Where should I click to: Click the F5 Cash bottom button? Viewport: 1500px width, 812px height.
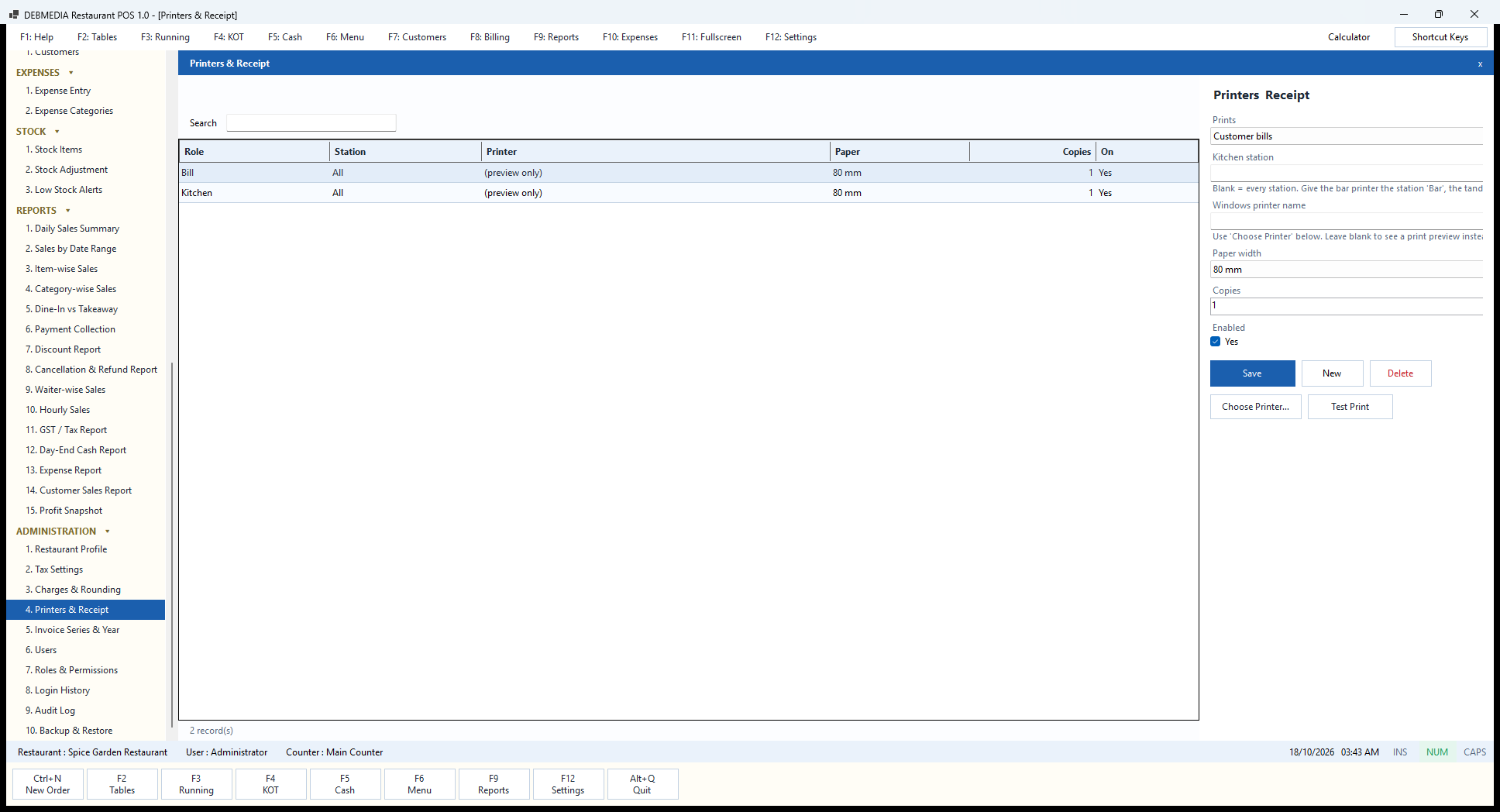coord(345,784)
